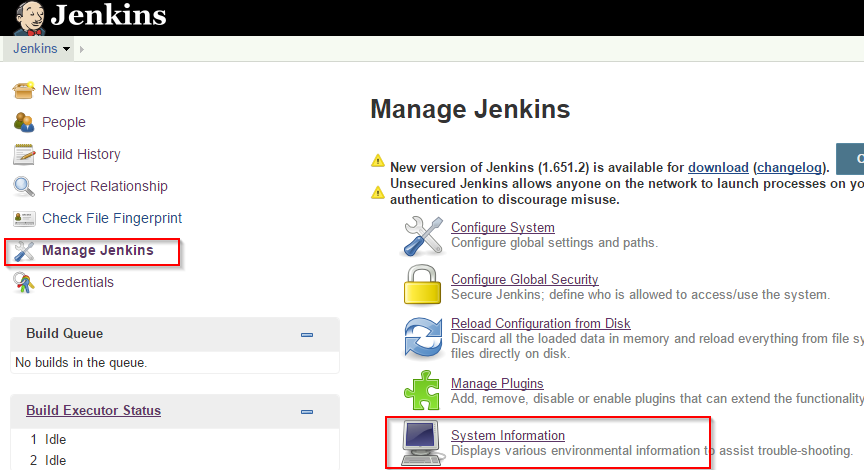
Task: Open the Manage Plugins link
Action: [x=497, y=383]
